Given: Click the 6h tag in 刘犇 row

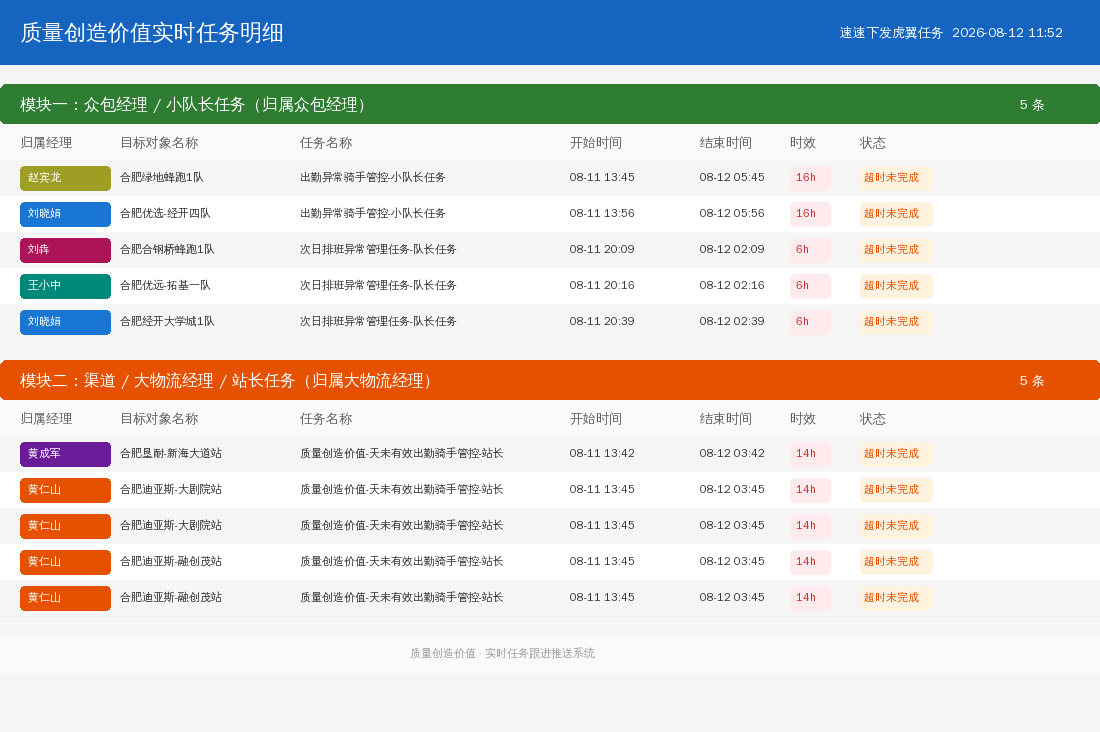Looking at the screenshot, I should coord(810,250).
